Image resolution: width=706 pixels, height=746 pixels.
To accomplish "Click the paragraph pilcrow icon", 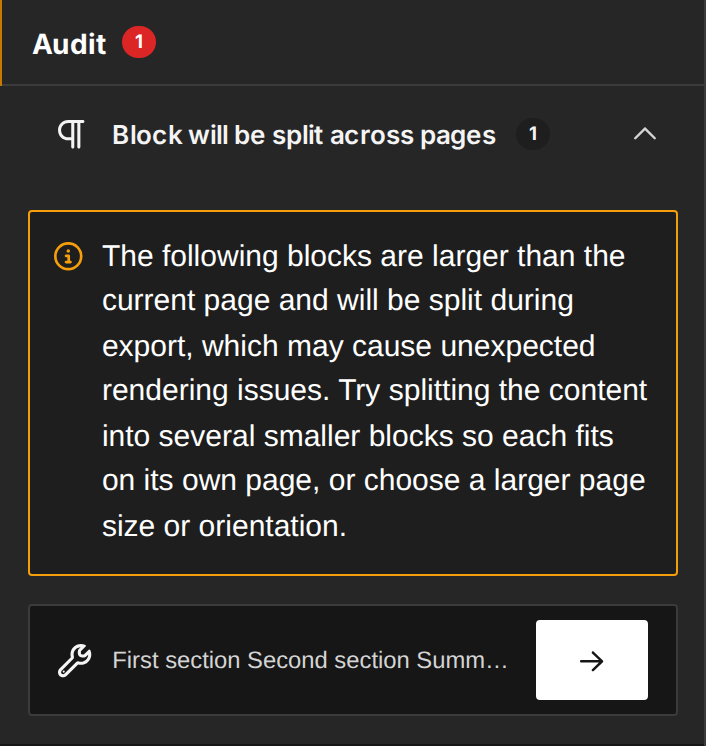I will coord(71,134).
